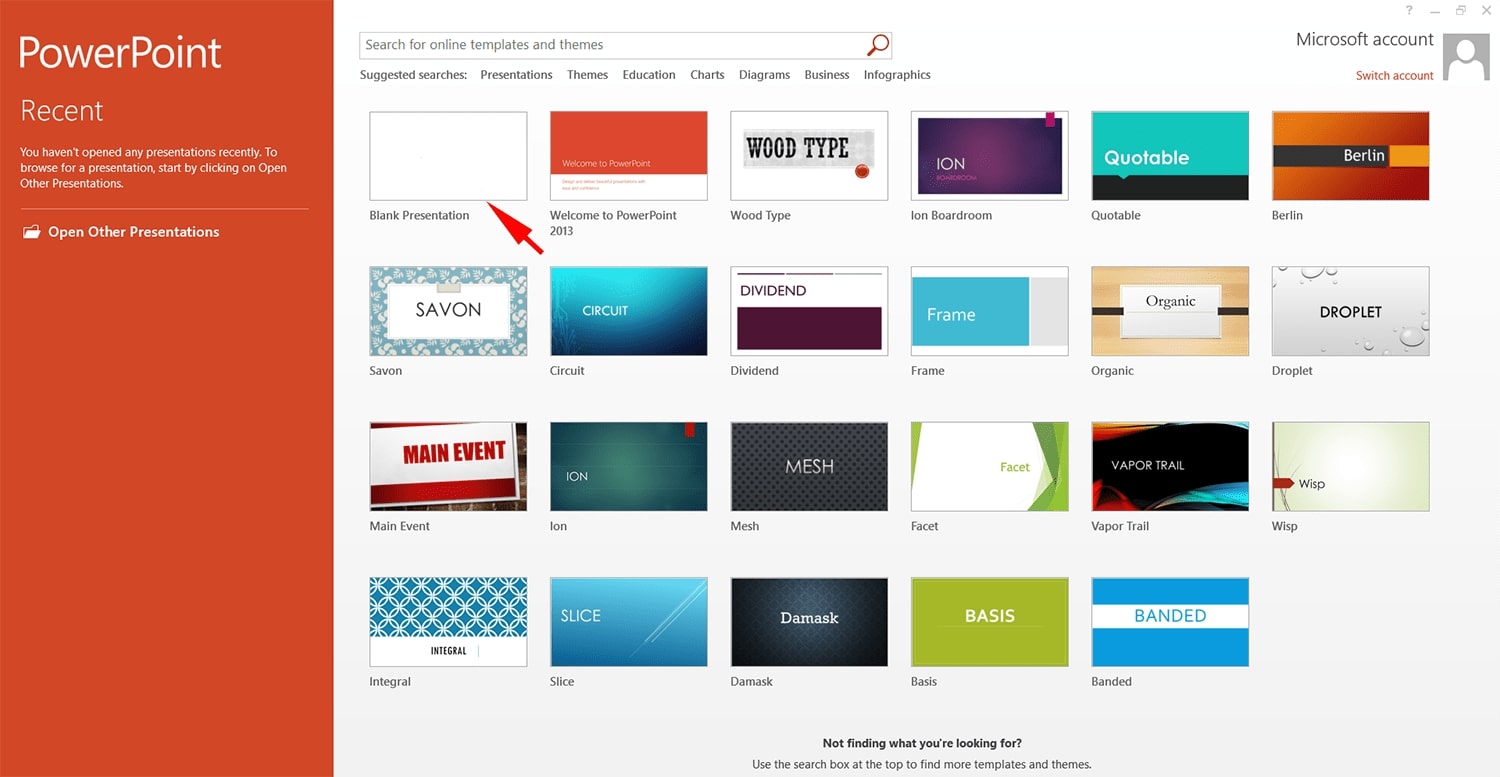Screen dimensions: 1500x777
Task: Choose the Basis template thumbnail
Action: click(990, 622)
